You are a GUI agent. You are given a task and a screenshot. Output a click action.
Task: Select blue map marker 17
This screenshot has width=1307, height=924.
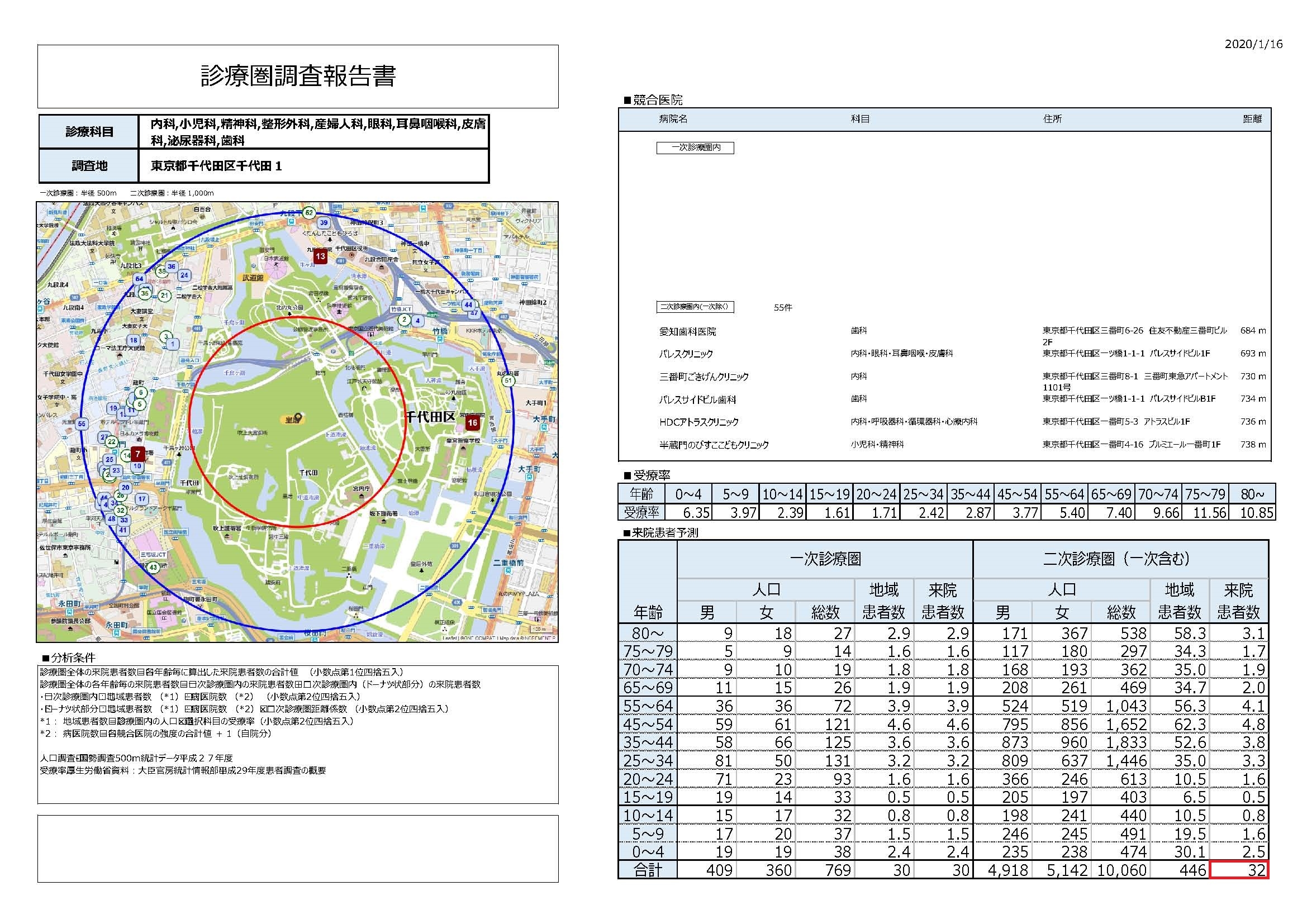tap(142, 499)
